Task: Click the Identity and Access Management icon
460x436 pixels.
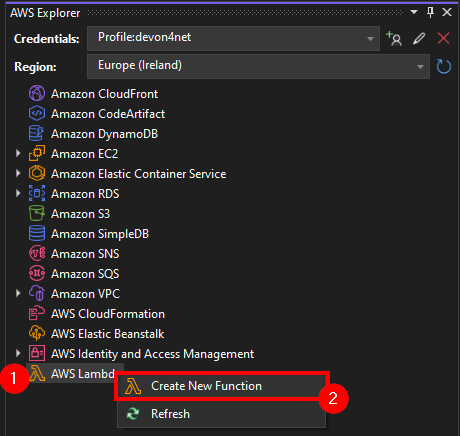Action: [37, 353]
